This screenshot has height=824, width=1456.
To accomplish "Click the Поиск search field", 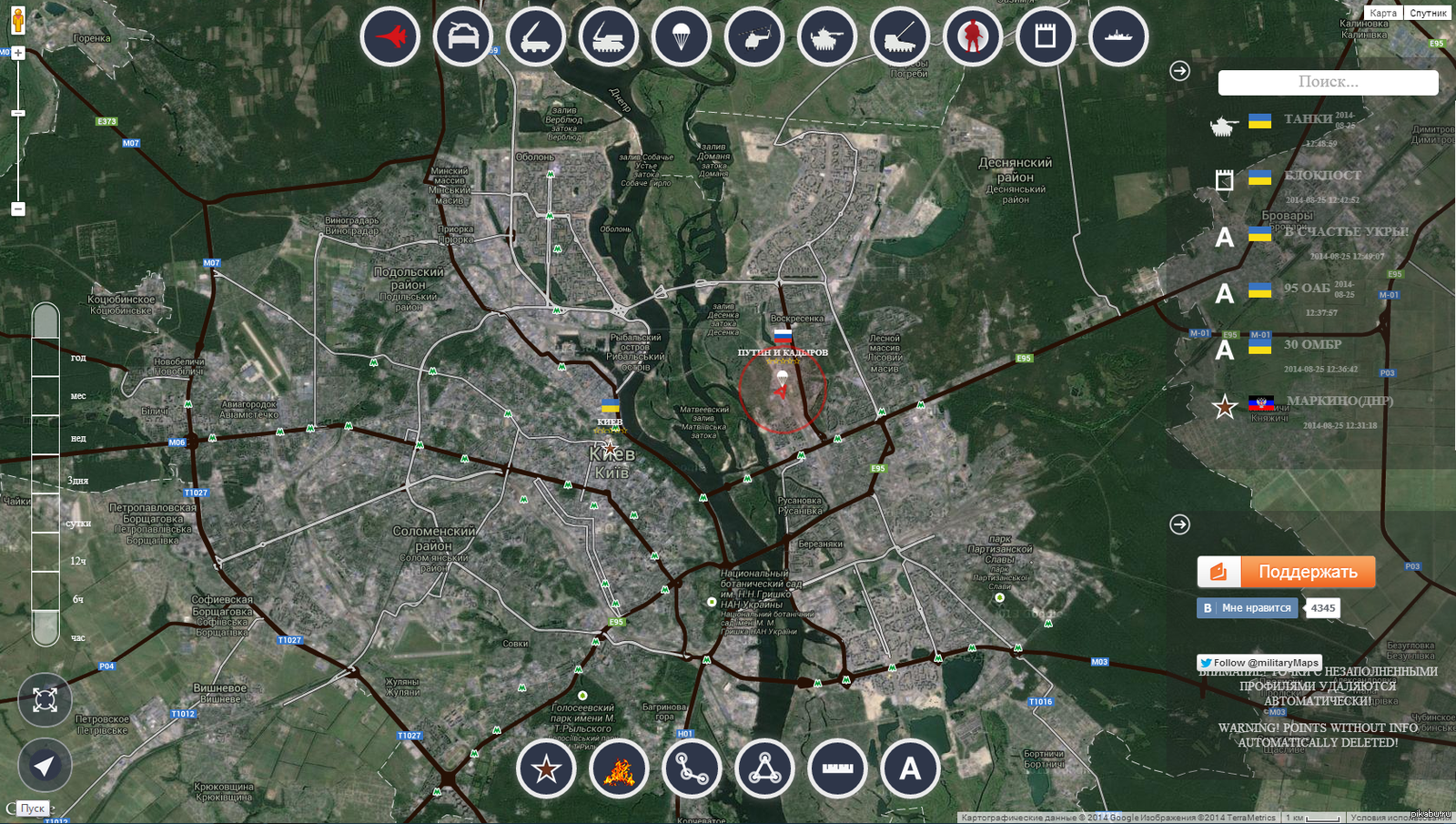I will pyautogui.click(x=1328, y=82).
